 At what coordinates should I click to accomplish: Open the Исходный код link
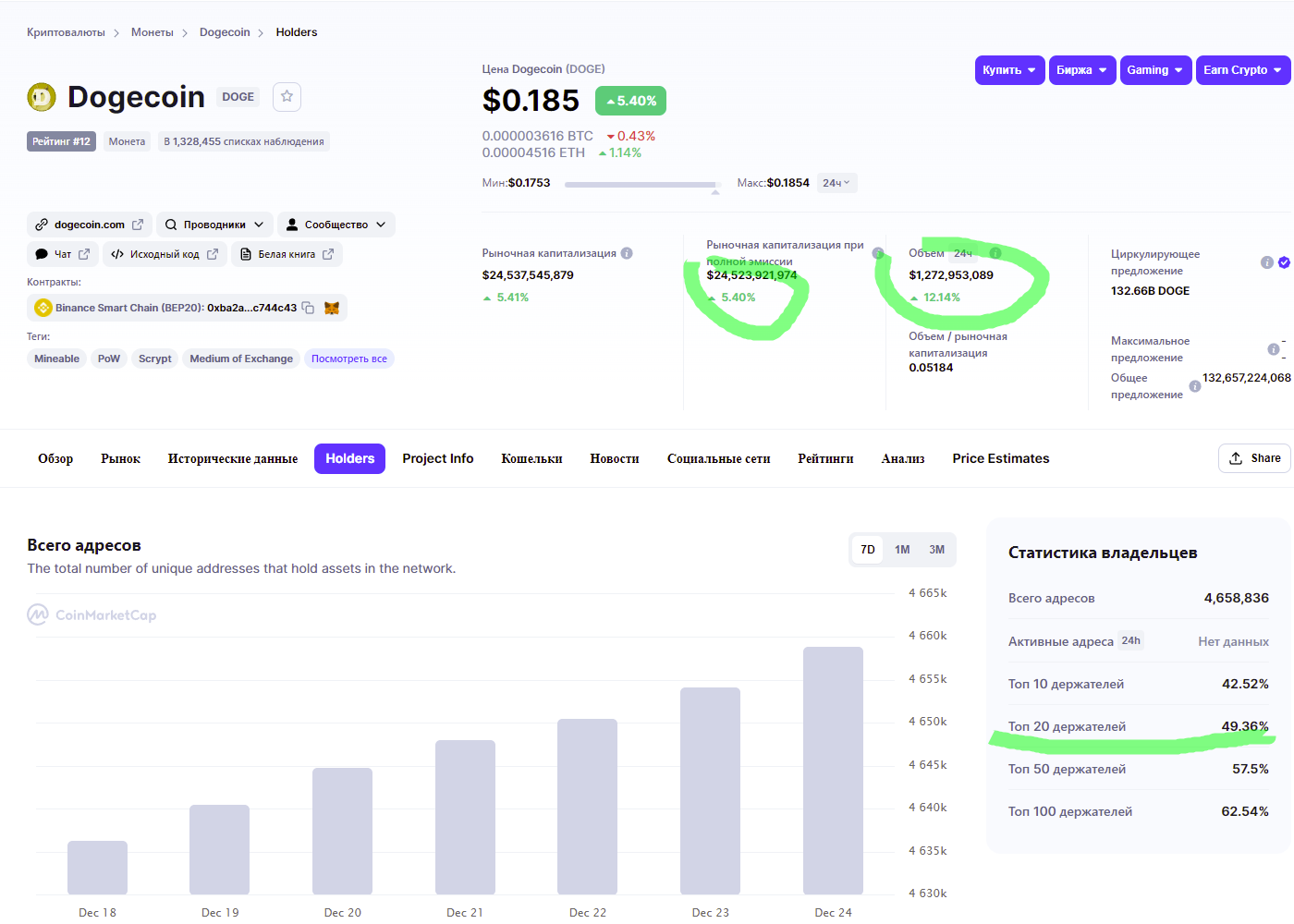[165, 254]
